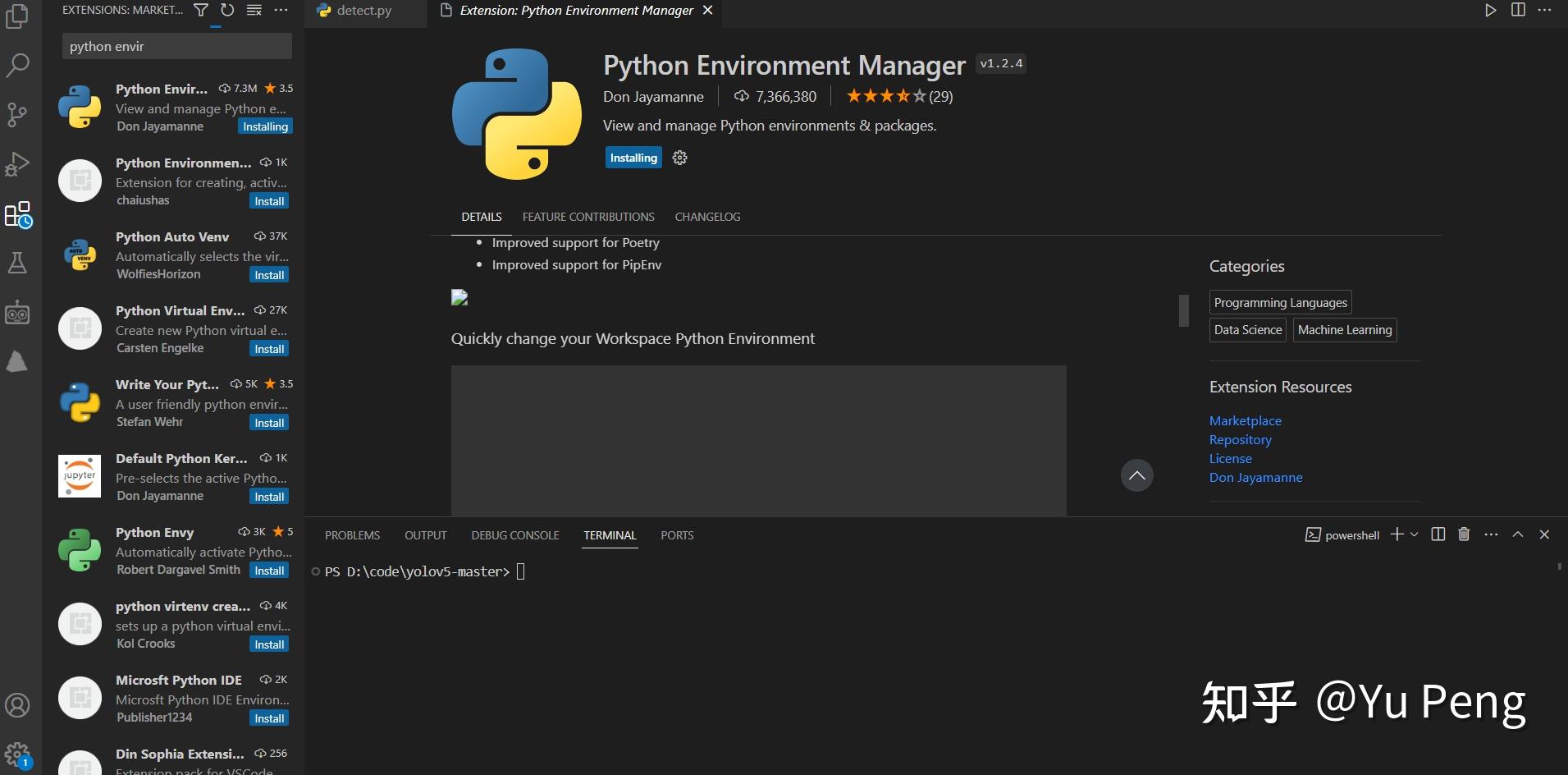Click the extensions search input field
Image resolution: width=1568 pixels, height=775 pixels.
[x=176, y=46]
